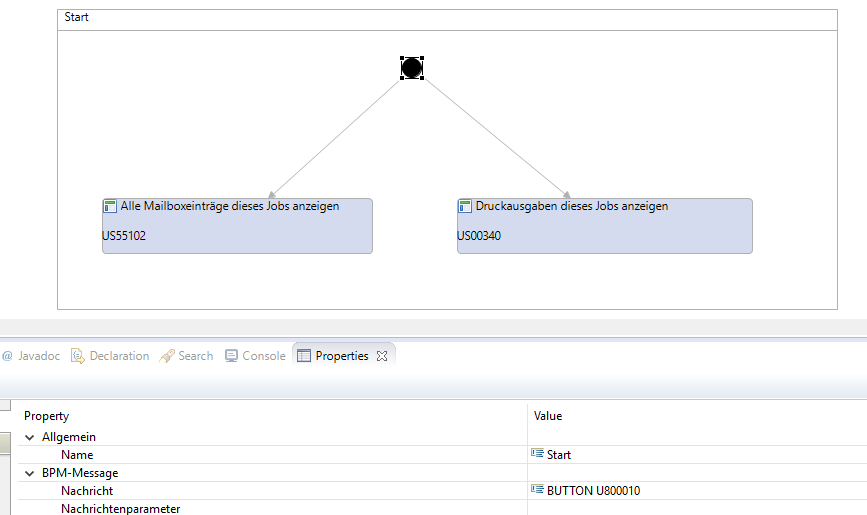Select the Nachrichtenparameter property row
Screen dimensions: 867x515
442,508
